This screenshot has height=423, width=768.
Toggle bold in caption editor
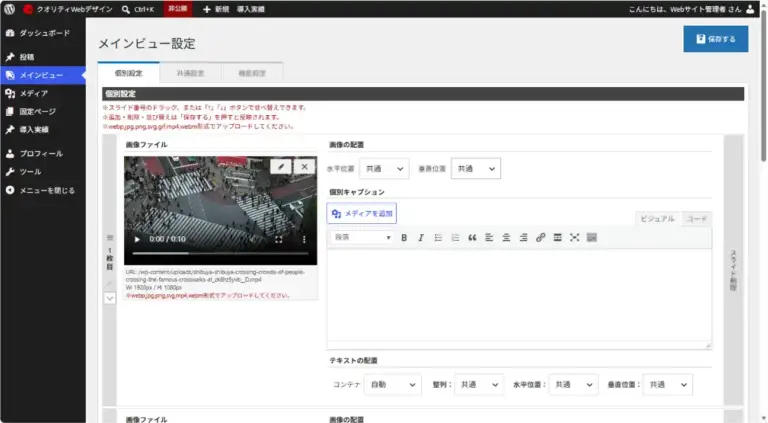point(404,237)
